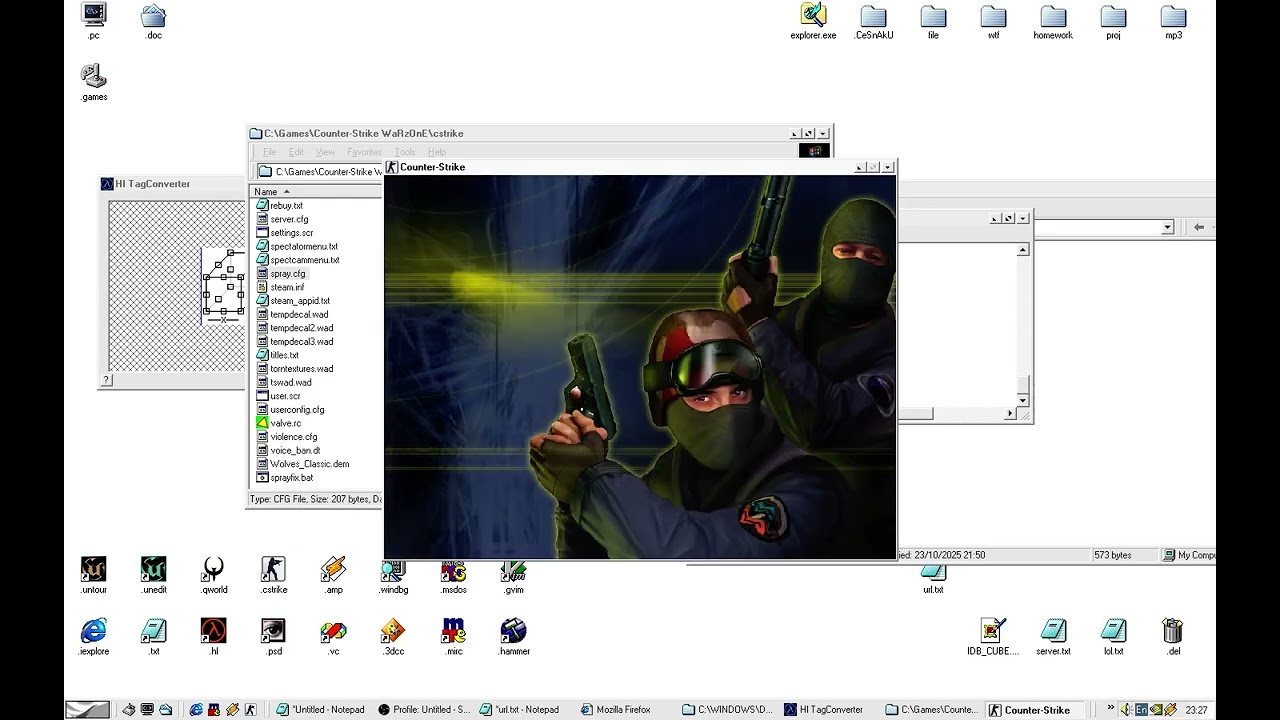Switch to Untitled - Notepad taskbar button
Screen dimensions: 1280x720
tap(320, 710)
